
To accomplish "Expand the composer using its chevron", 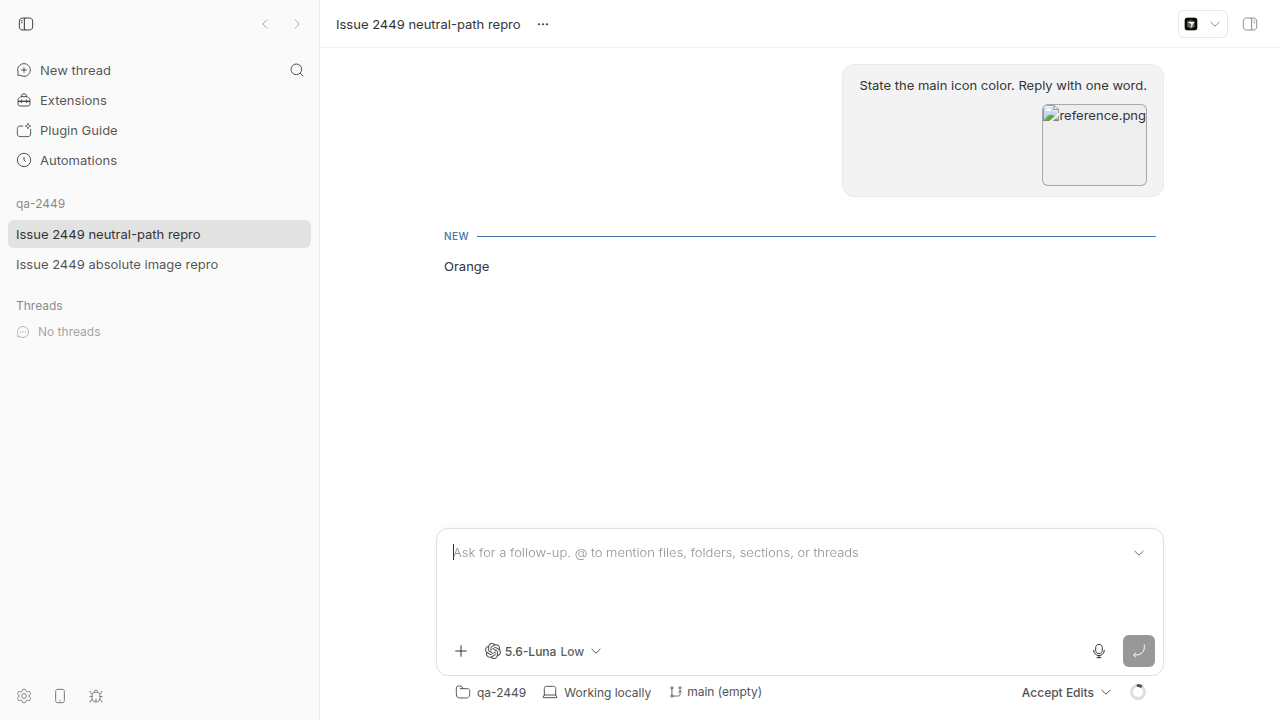I will click(1139, 553).
